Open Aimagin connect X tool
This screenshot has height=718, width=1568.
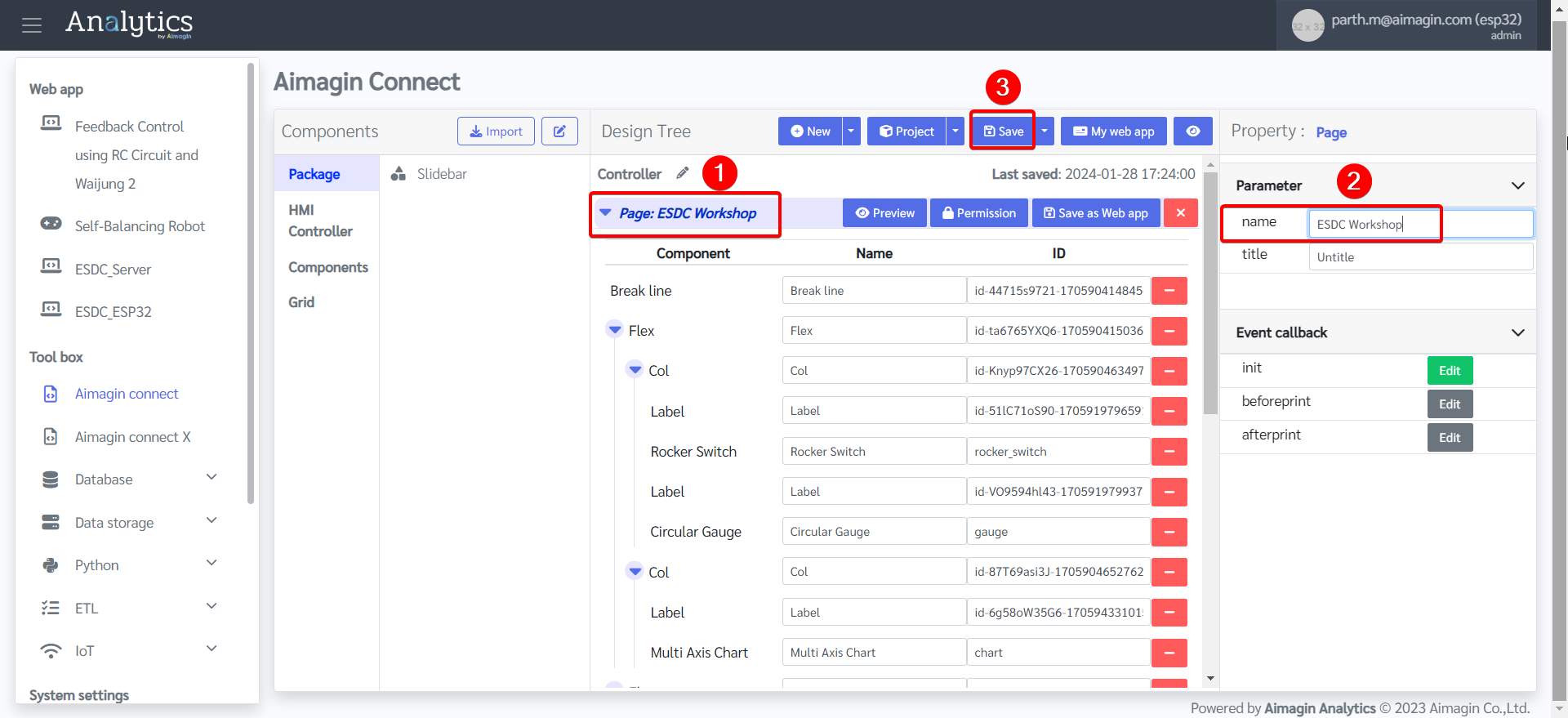(132, 437)
